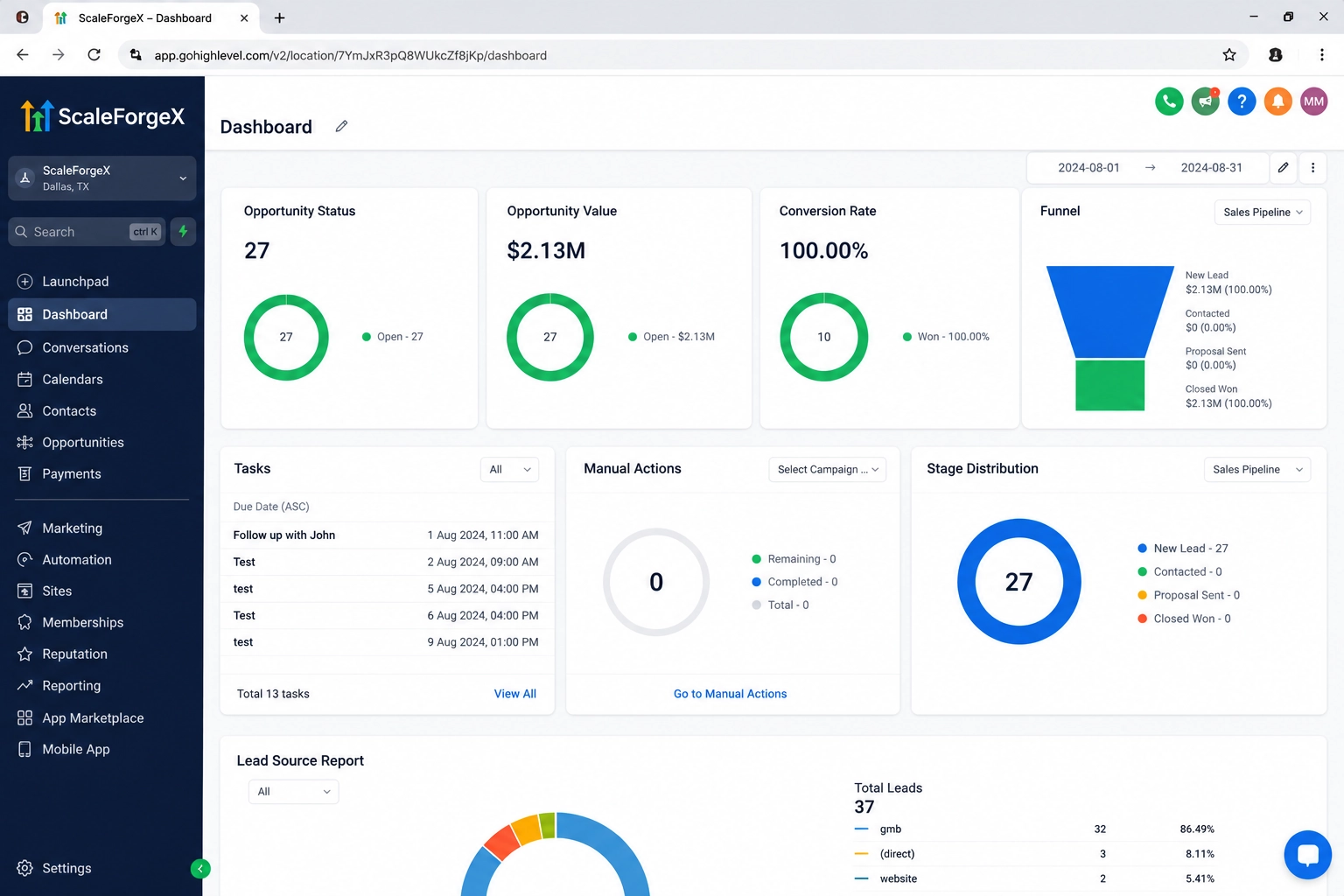Open App Marketplace
The height and width of the screenshot is (896, 1344).
pyautogui.click(x=101, y=717)
